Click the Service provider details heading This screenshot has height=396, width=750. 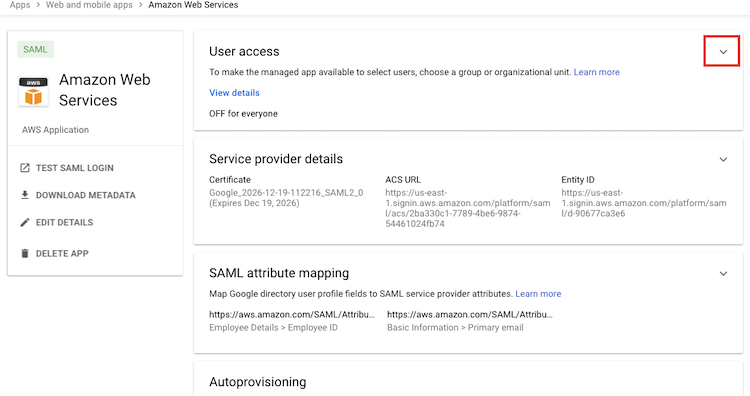click(276, 159)
